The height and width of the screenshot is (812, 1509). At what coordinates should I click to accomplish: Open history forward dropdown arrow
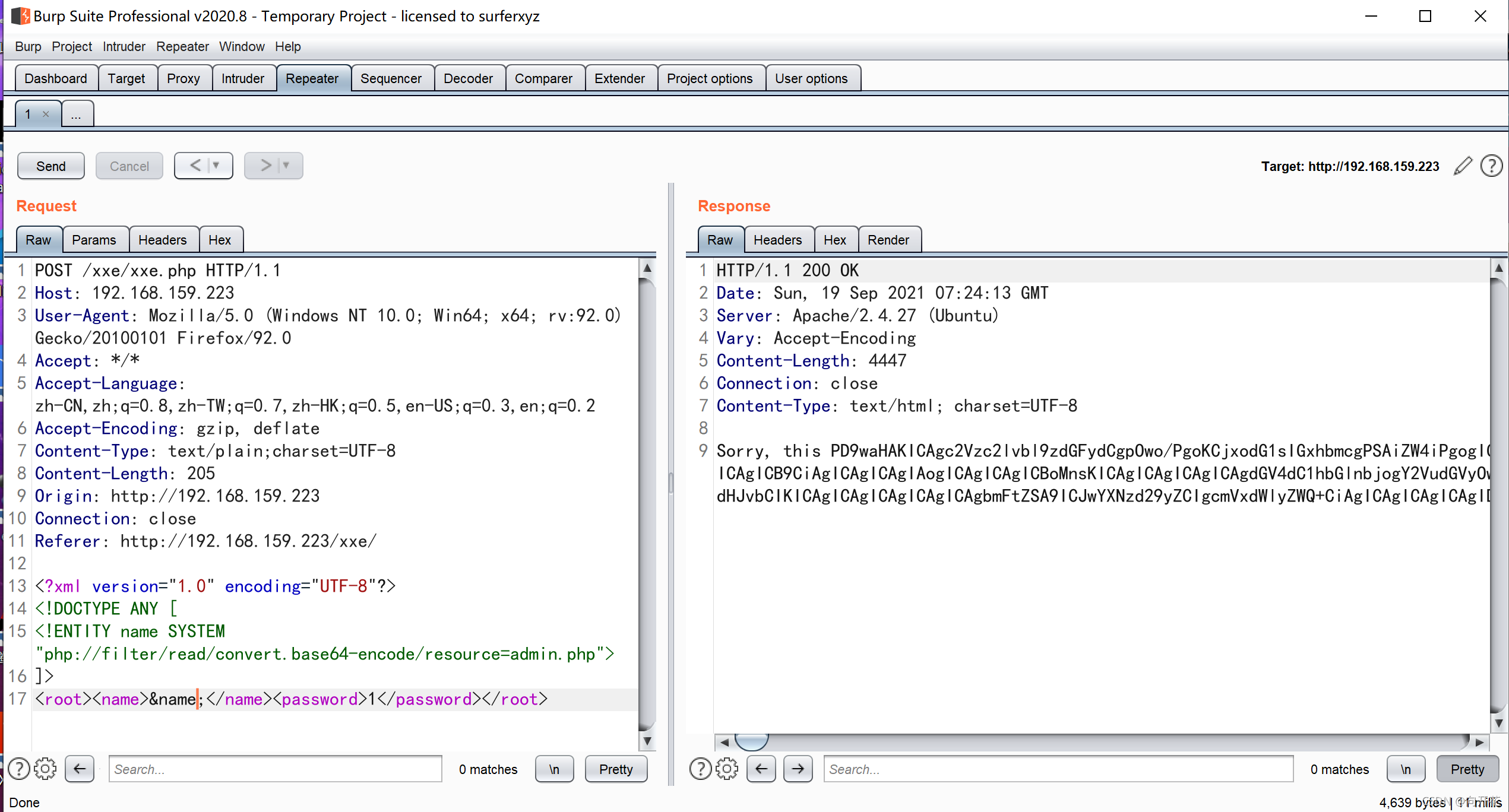(286, 166)
